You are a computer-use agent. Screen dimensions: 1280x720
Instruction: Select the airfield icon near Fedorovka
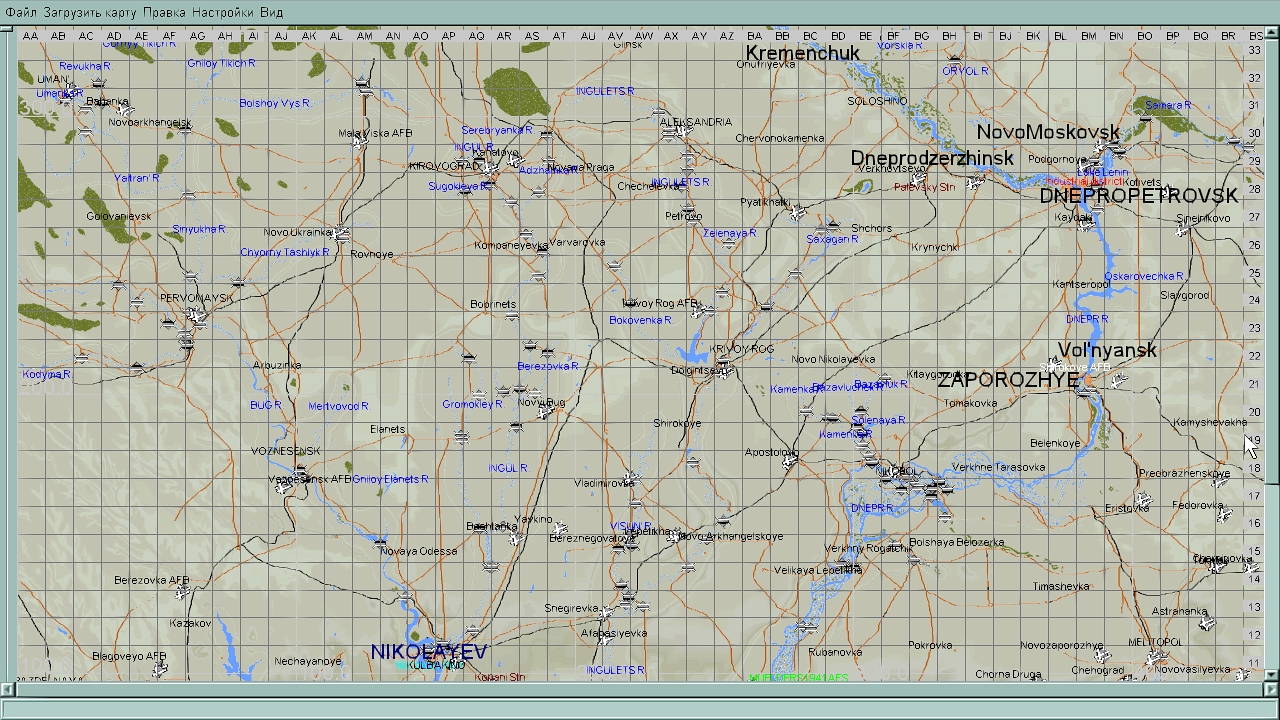point(1225,516)
